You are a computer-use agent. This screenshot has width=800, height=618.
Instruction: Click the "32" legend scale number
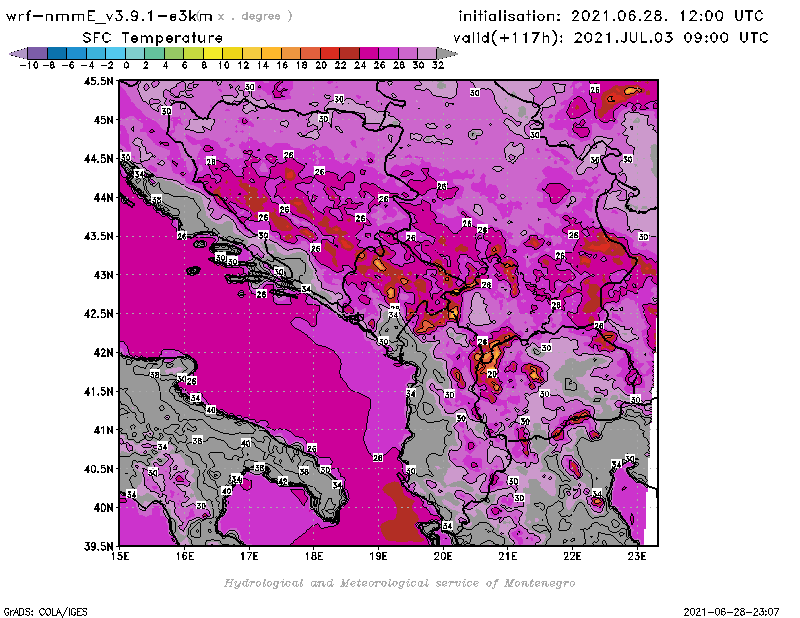click(x=438, y=65)
